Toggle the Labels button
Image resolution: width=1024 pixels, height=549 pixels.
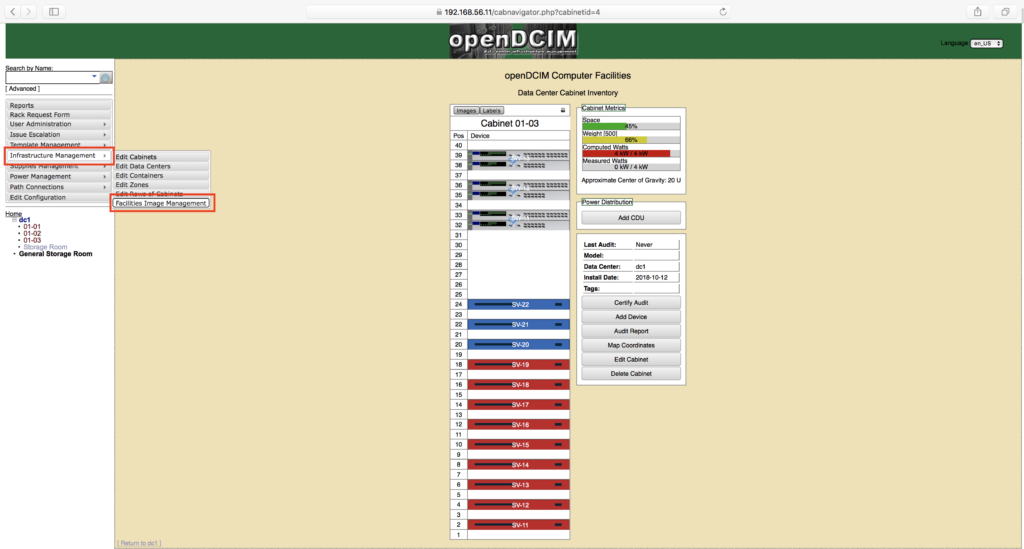(492, 110)
